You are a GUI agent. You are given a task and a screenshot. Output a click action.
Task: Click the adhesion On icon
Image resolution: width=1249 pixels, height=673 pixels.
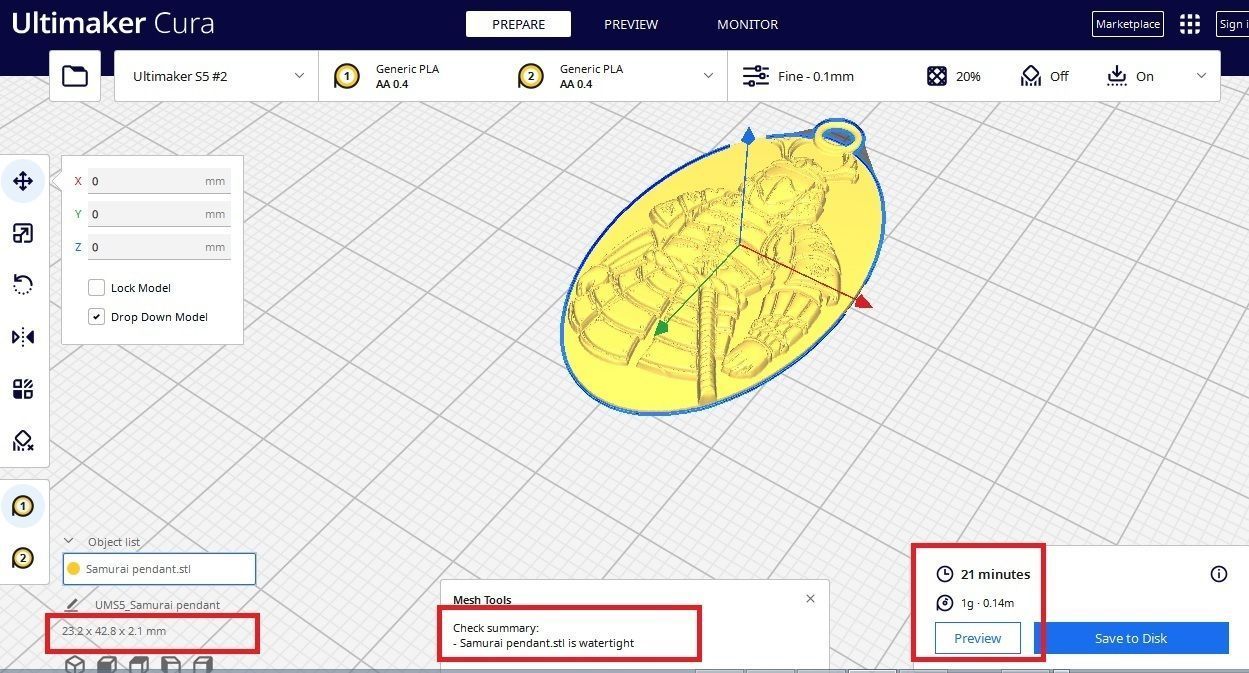pos(1117,76)
